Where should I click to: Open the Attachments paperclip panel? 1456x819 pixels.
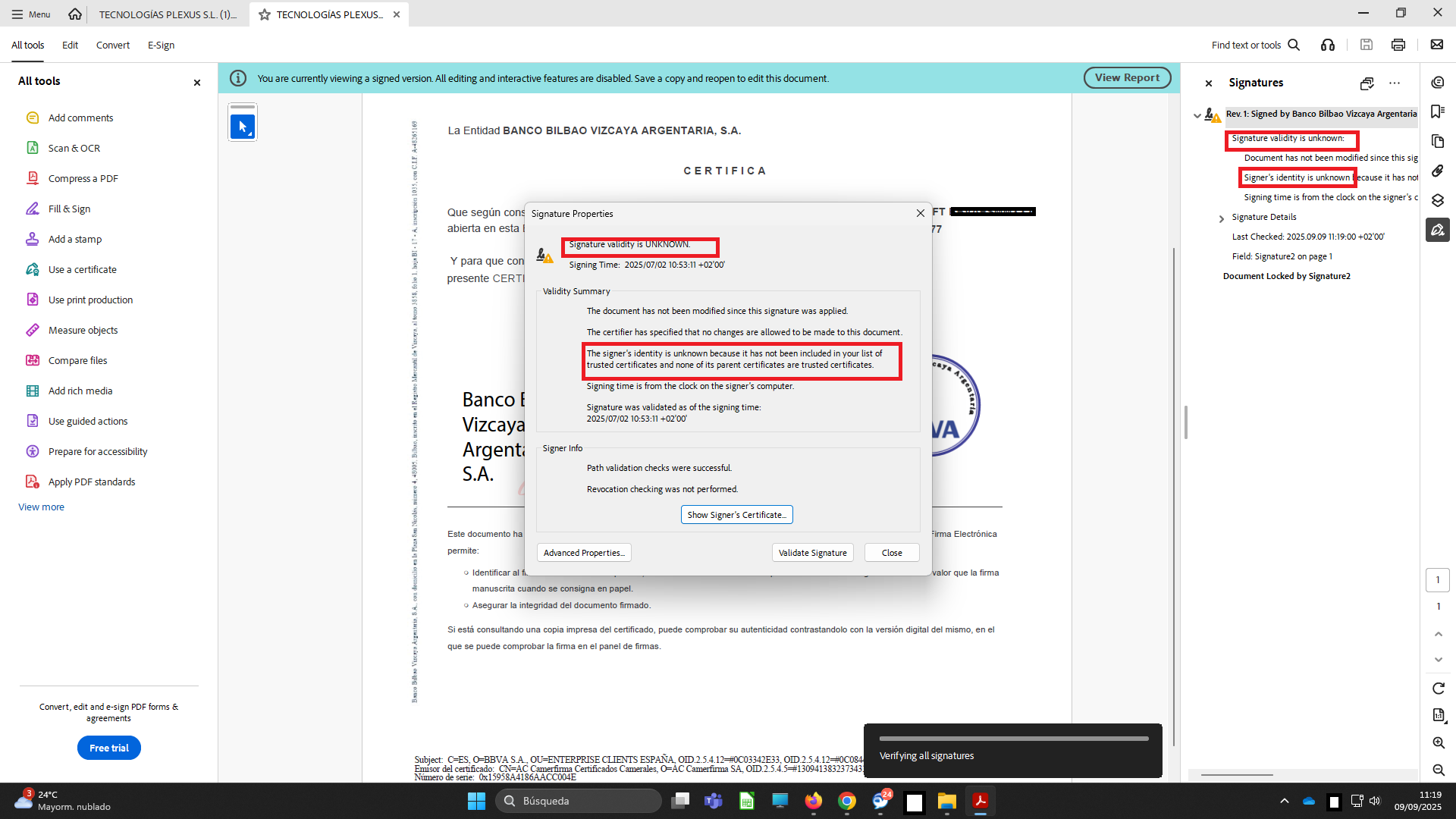(1437, 171)
